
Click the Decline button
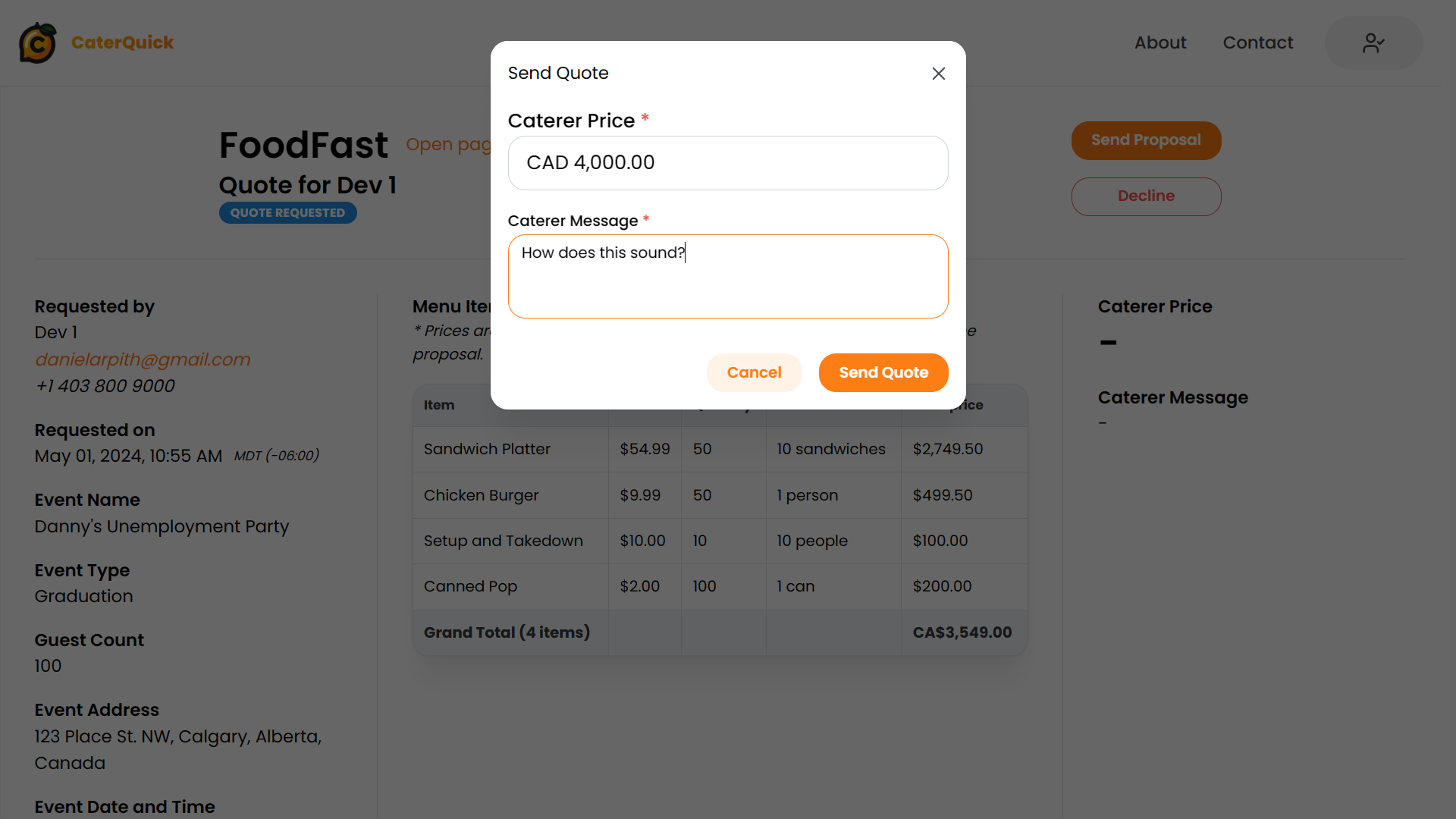[x=1146, y=196]
